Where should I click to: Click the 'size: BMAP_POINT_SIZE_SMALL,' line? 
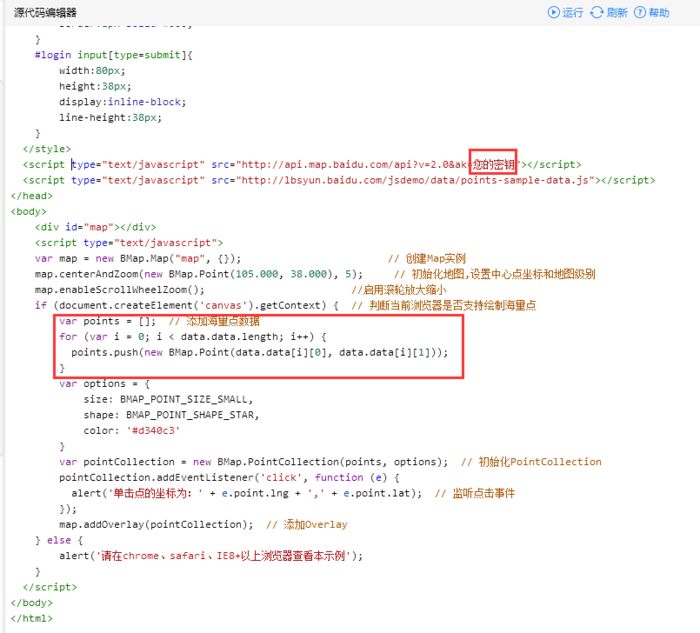point(168,399)
